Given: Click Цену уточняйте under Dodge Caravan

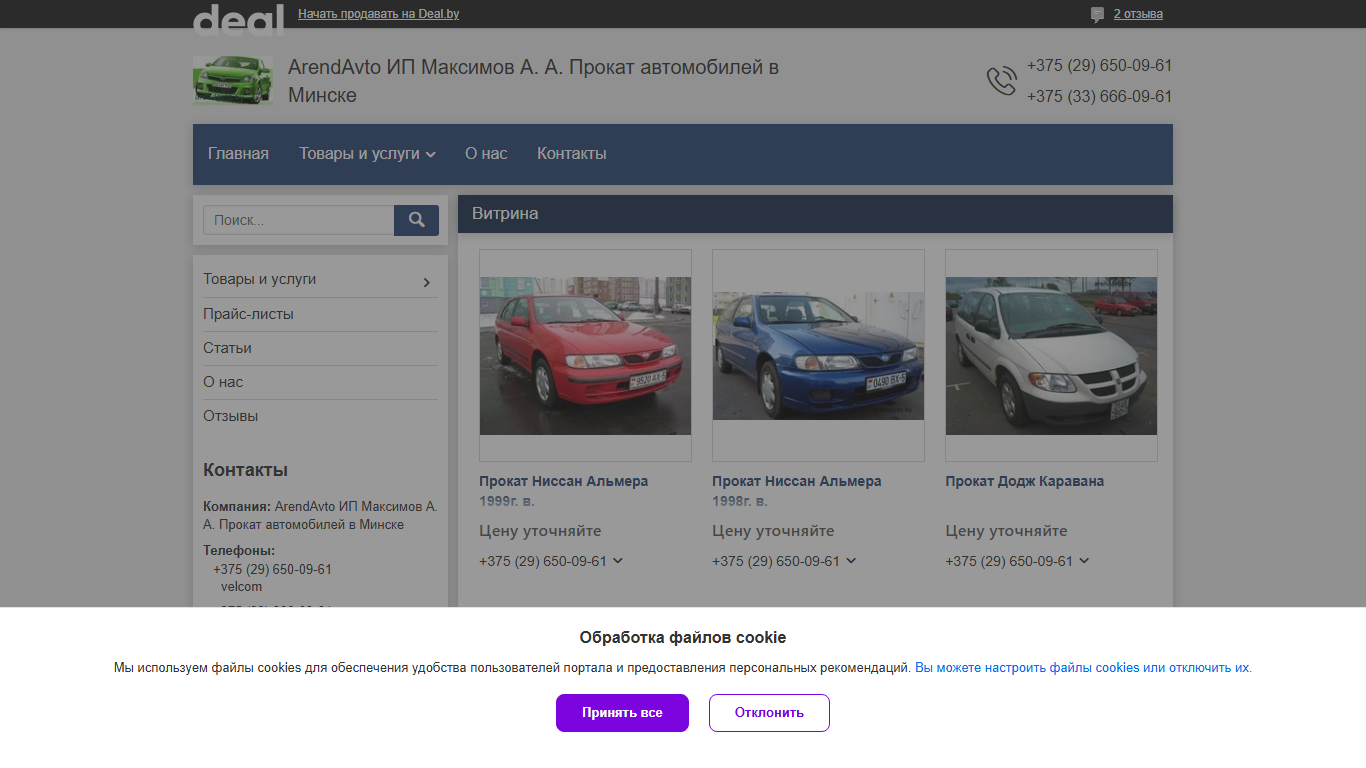Looking at the screenshot, I should (x=1006, y=531).
